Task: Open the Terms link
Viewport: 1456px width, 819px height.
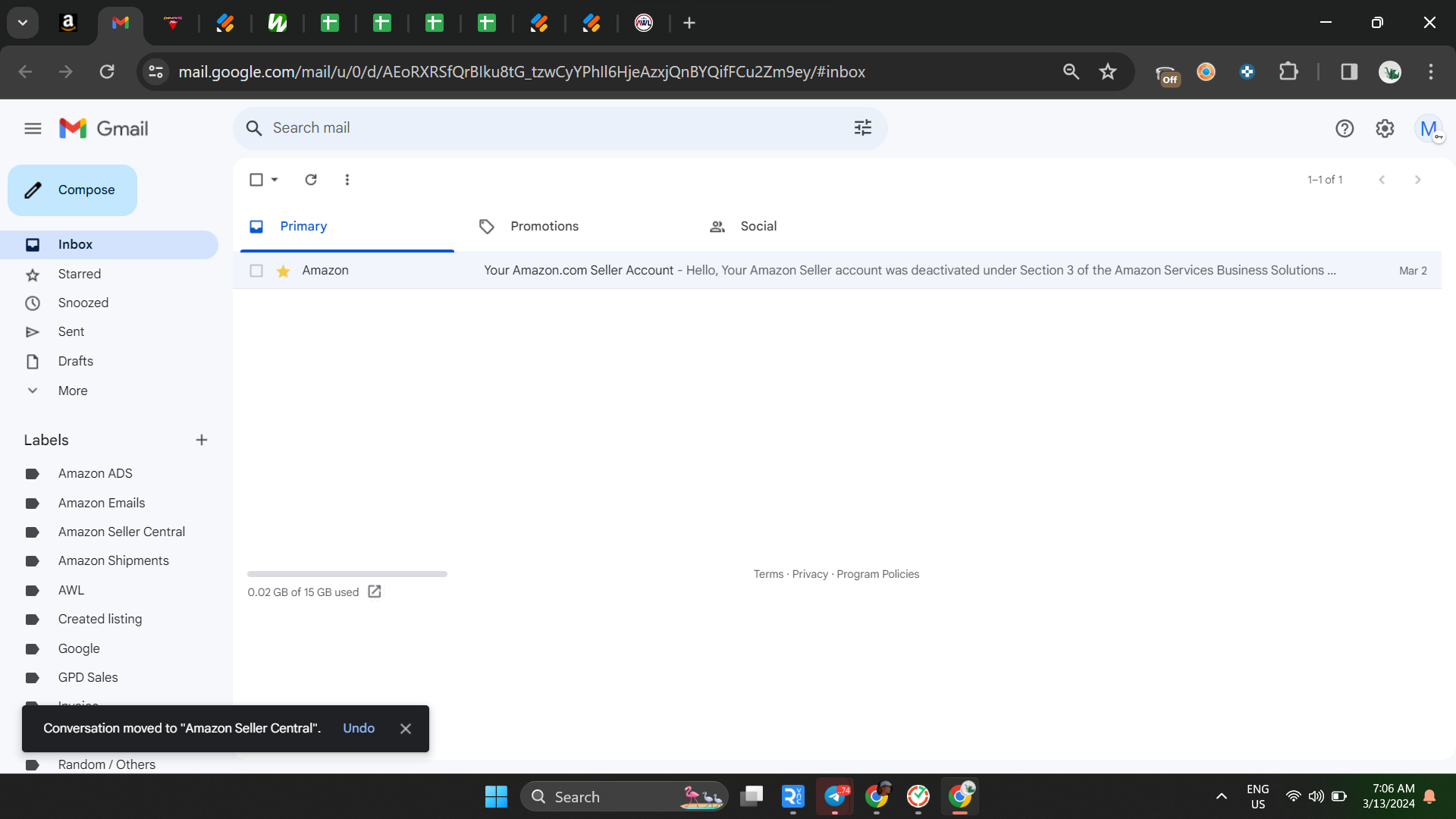Action: point(768,575)
